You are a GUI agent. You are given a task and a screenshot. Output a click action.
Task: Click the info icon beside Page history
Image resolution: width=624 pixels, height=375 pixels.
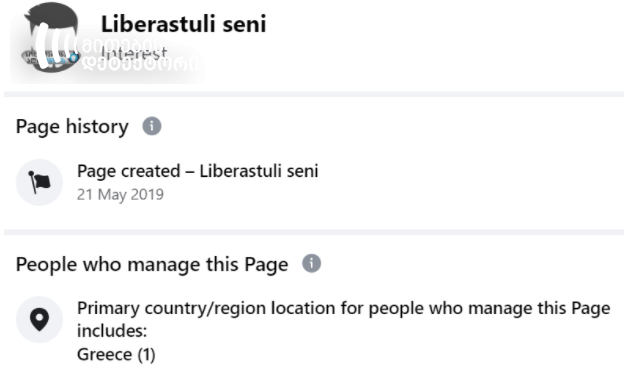(x=152, y=126)
